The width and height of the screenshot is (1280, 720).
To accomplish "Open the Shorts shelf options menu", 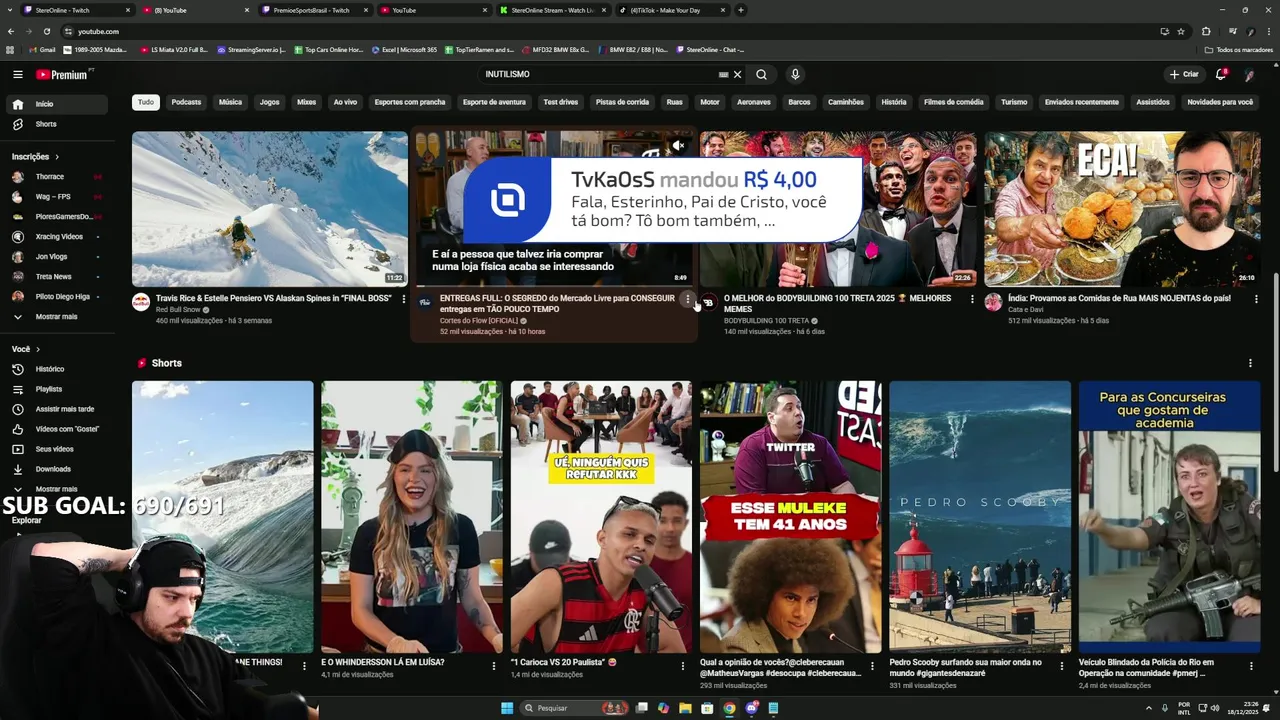I will [x=1250, y=363].
